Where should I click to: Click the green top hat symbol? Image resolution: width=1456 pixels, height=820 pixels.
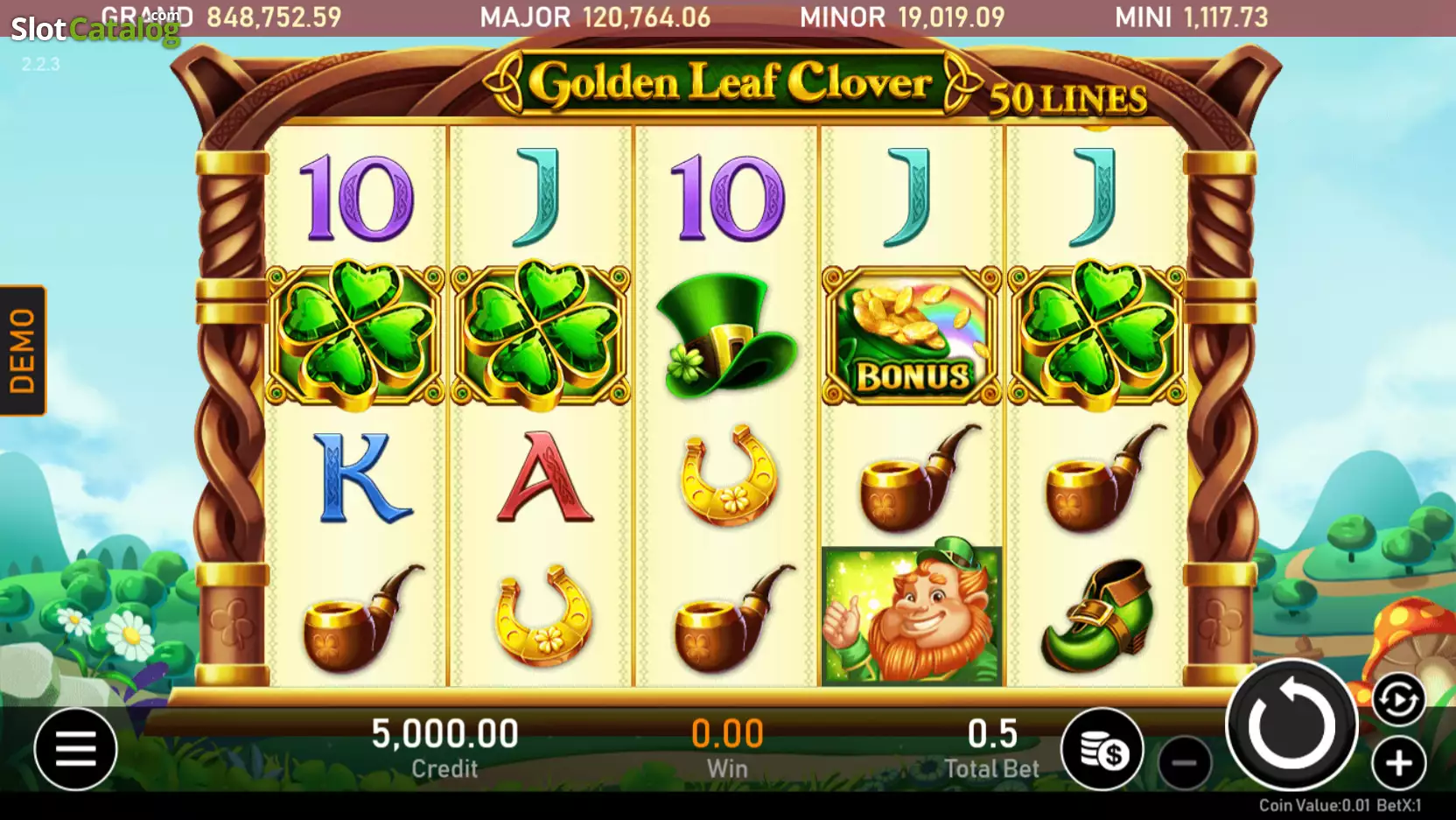tap(726, 336)
